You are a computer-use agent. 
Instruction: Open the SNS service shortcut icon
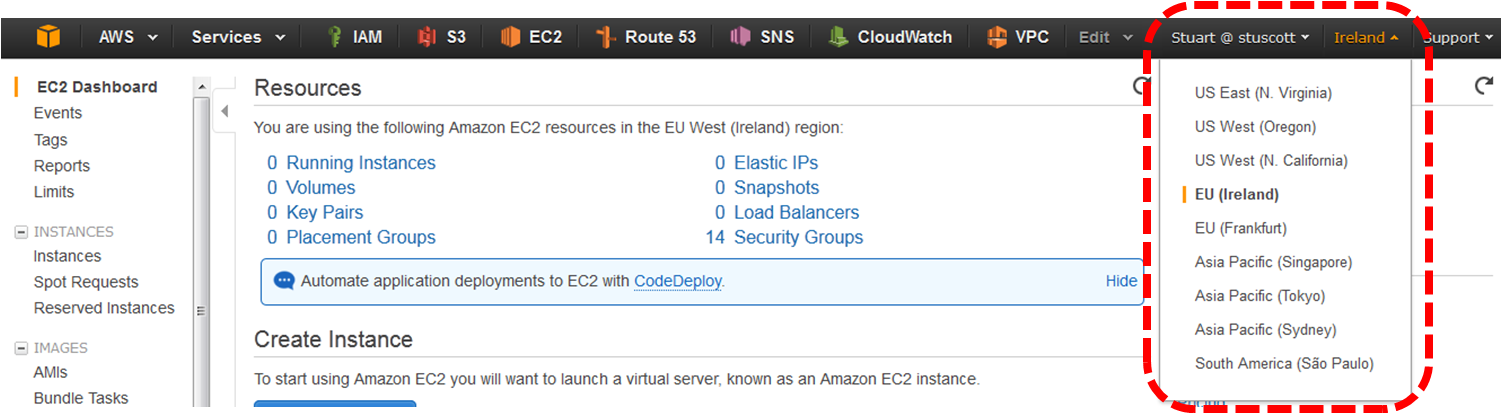point(740,37)
